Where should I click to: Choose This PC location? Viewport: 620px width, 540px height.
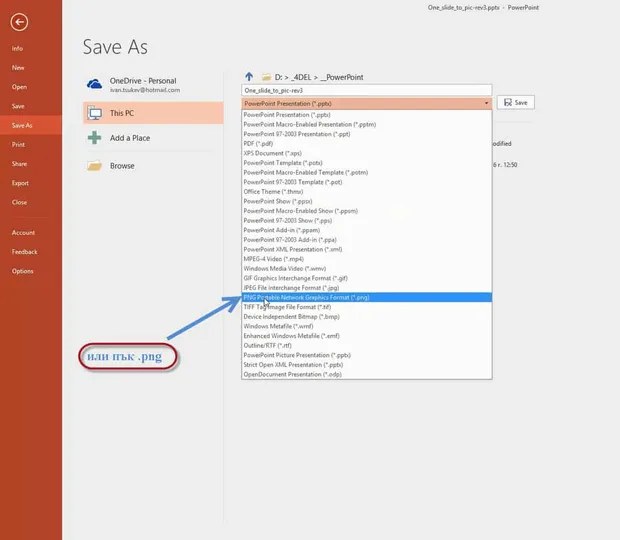(x=153, y=113)
